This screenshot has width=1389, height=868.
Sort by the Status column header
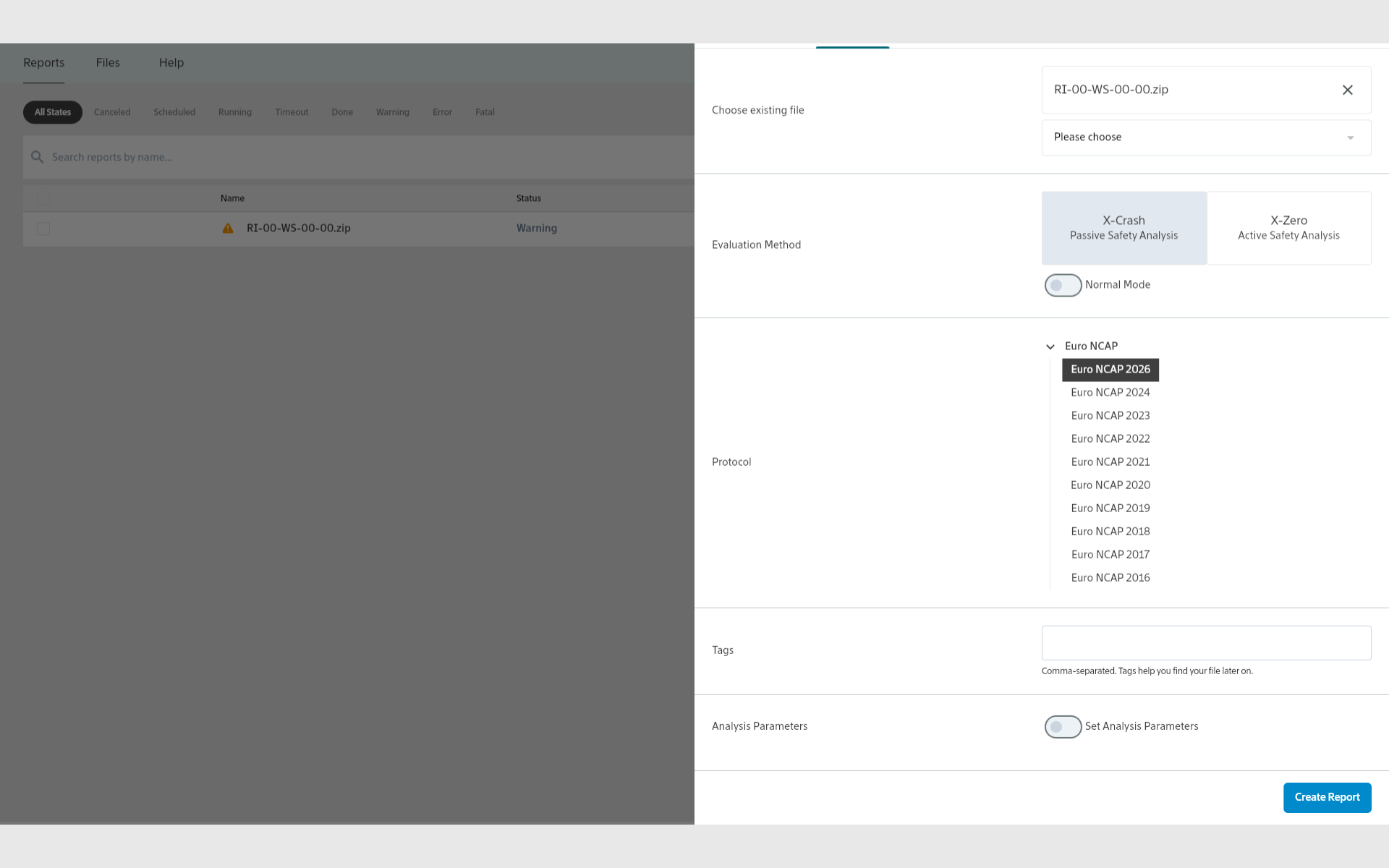[x=529, y=198]
